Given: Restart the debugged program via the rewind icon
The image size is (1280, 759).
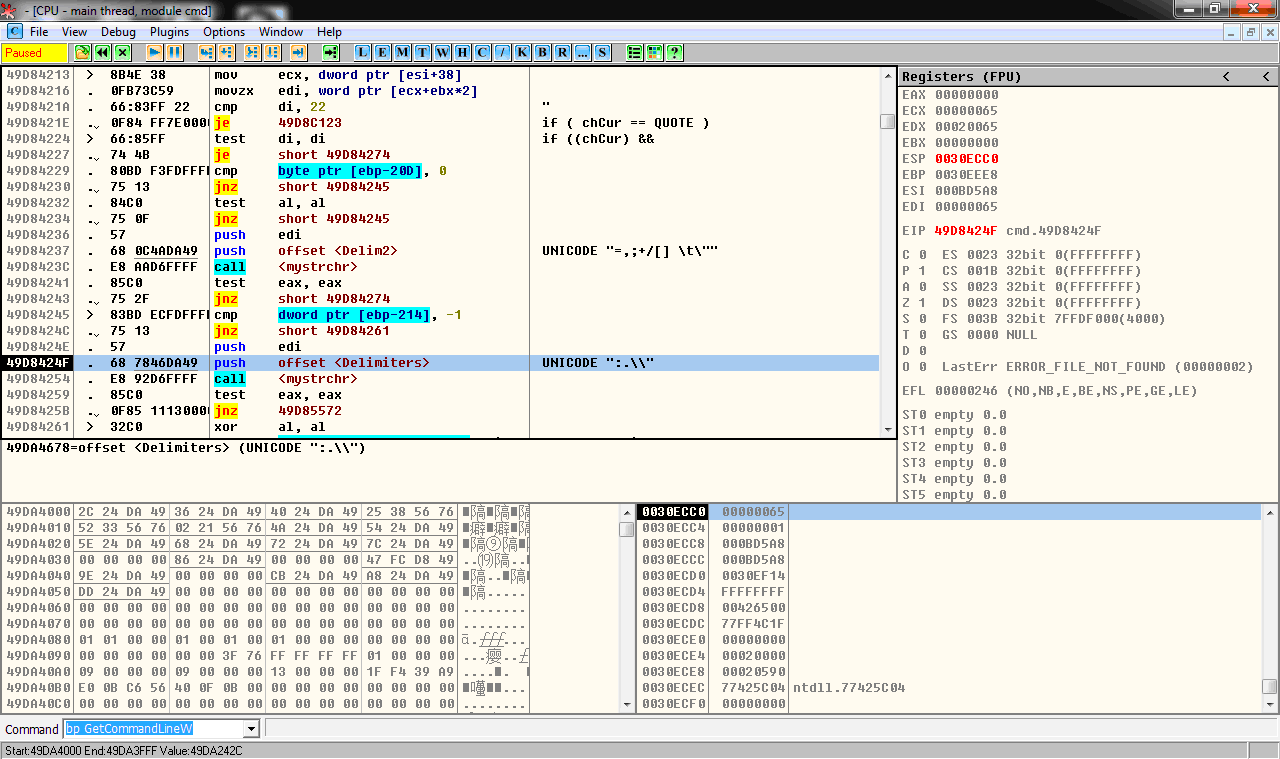Looking at the screenshot, I should [x=103, y=52].
